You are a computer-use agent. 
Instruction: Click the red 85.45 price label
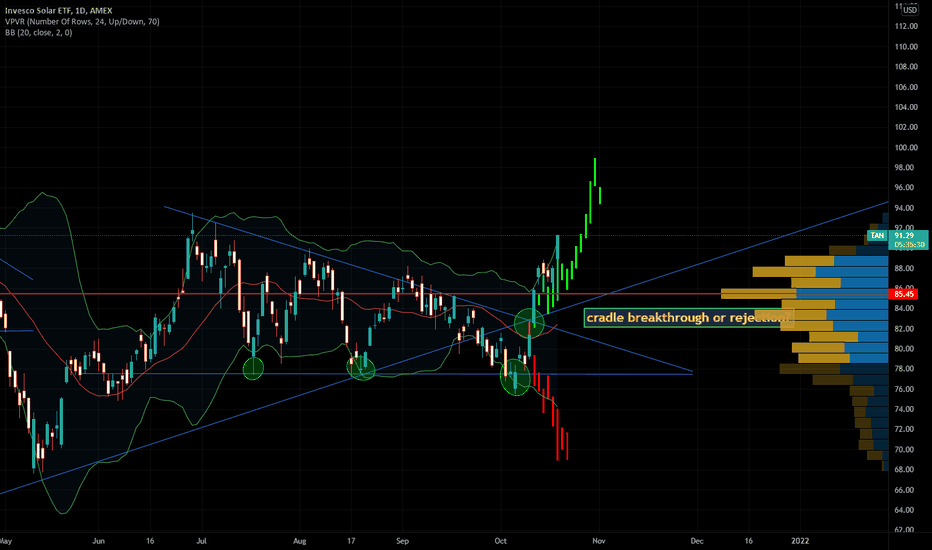(904, 294)
